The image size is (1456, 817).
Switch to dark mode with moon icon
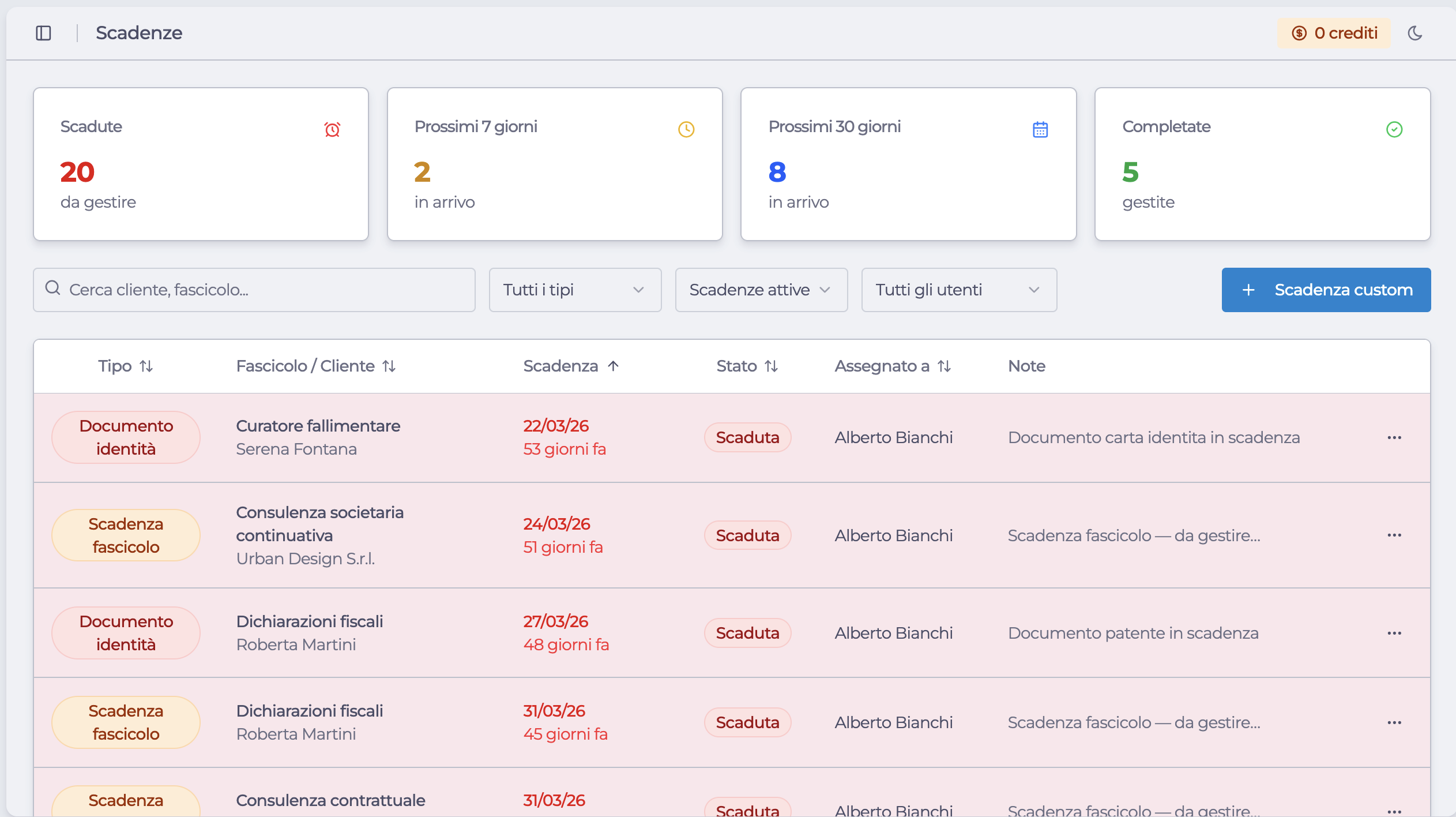point(1414,33)
